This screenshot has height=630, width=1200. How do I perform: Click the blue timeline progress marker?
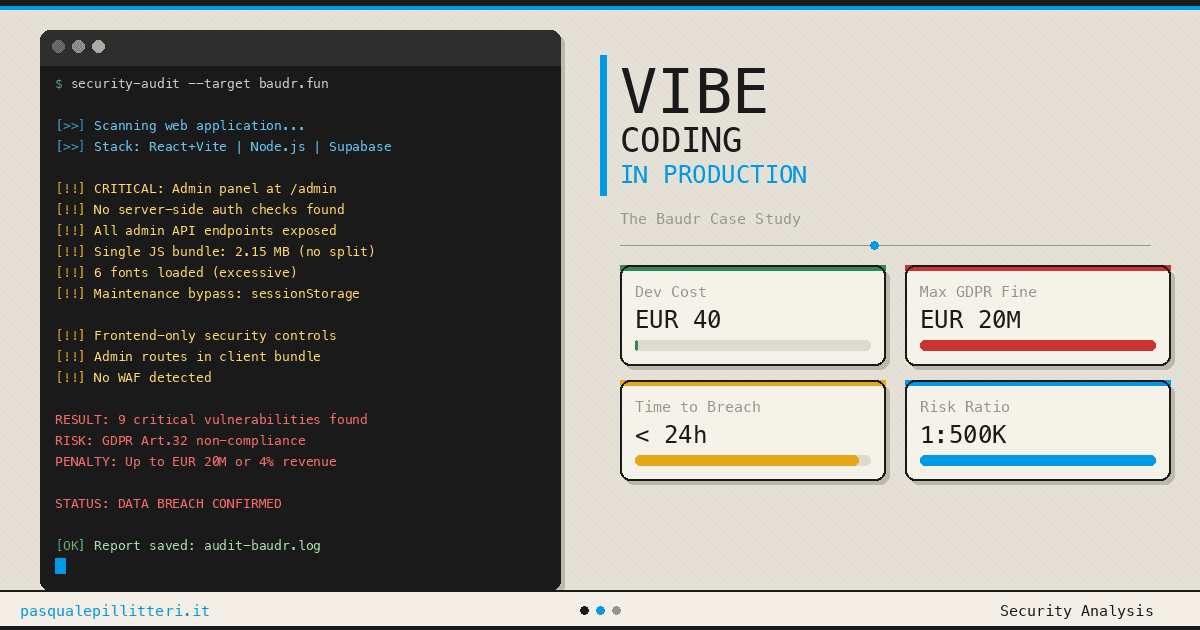click(874, 245)
